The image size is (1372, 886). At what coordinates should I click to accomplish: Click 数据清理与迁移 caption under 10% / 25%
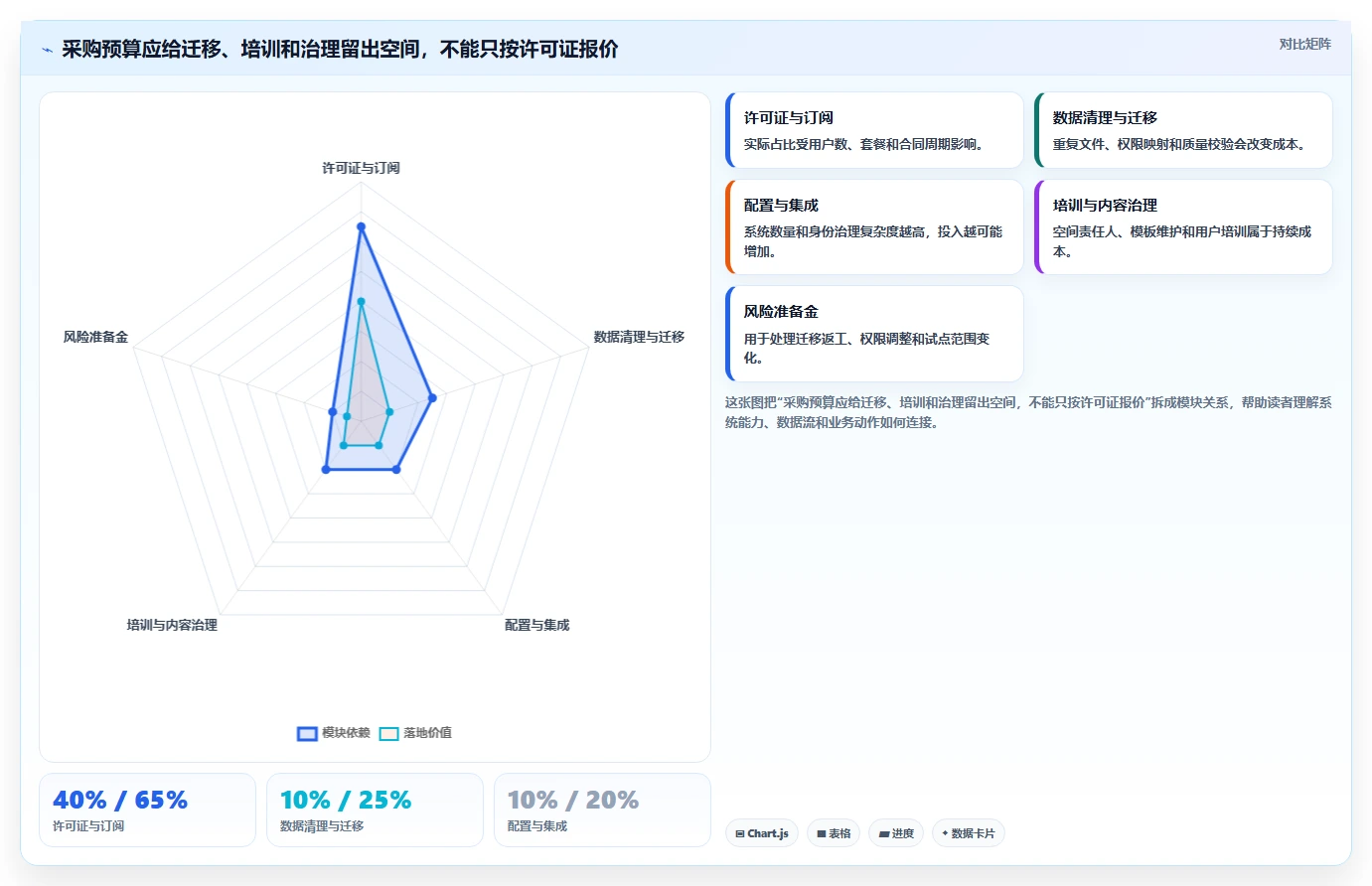pos(322,826)
